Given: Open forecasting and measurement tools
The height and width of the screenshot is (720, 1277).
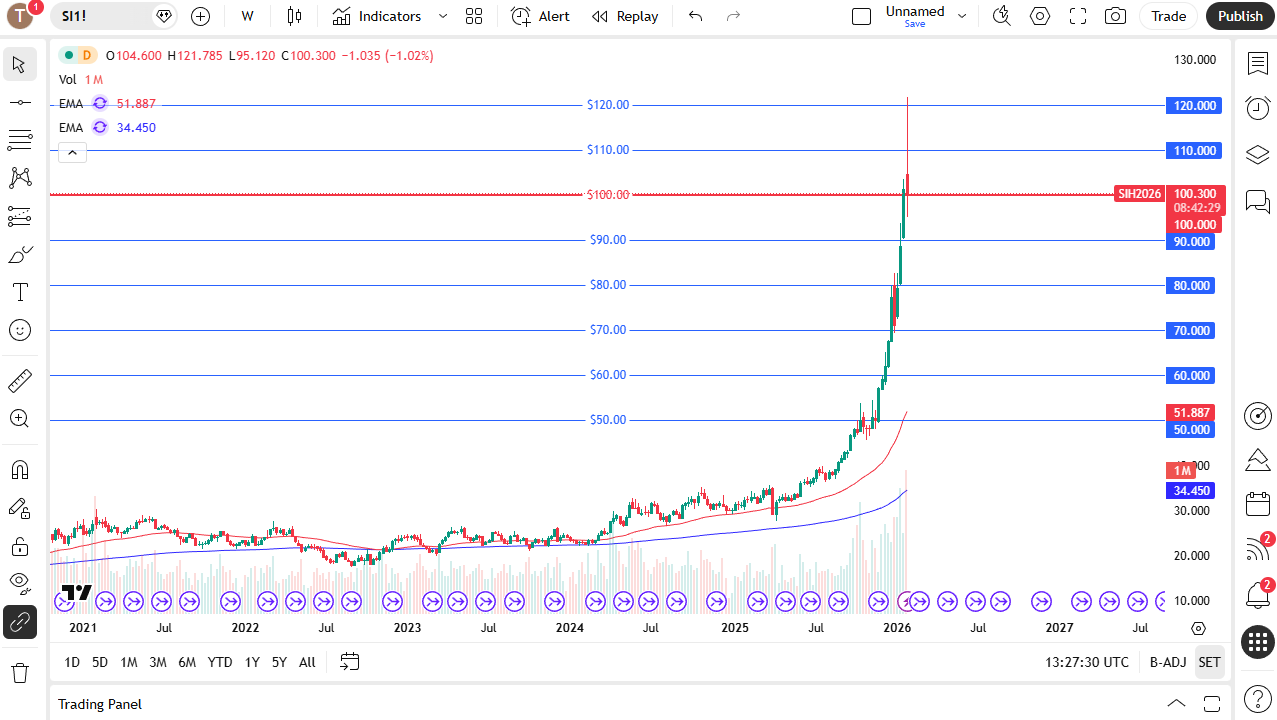Looking at the screenshot, I should coord(19,216).
